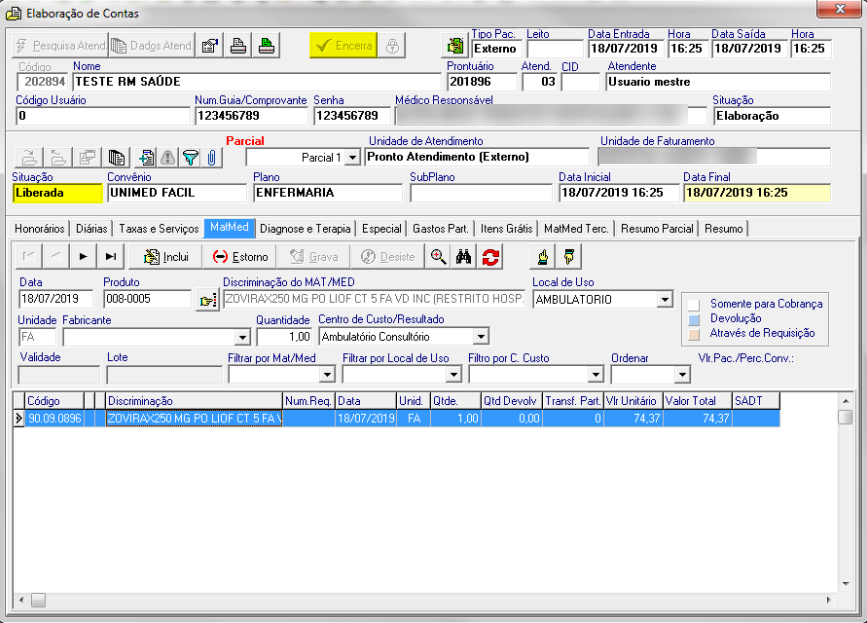This screenshot has height=623, width=867.
Task: Click the second folder icon in Parcial toolbar
Action: tap(58, 158)
